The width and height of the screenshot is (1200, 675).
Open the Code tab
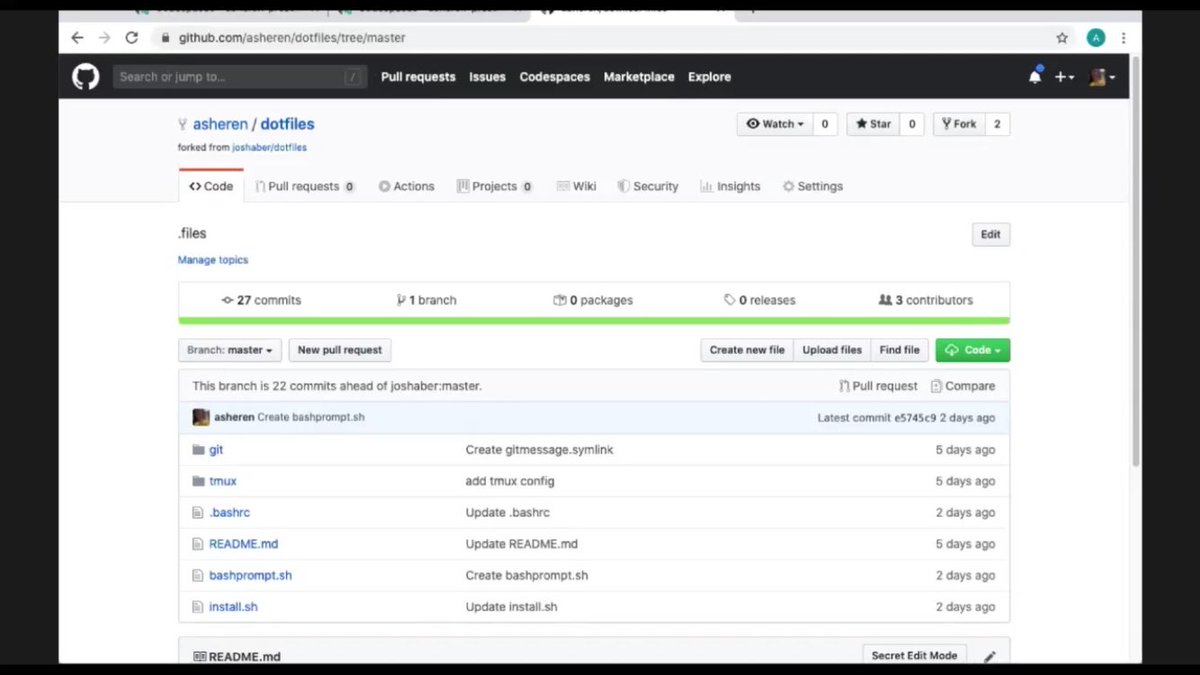pos(211,186)
